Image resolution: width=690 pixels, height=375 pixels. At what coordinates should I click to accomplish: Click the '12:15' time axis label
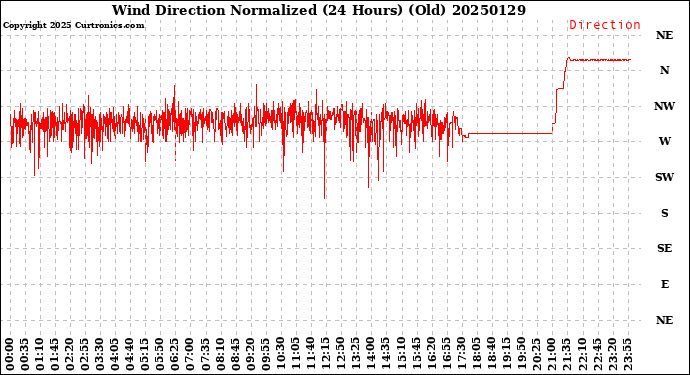point(326,355)
